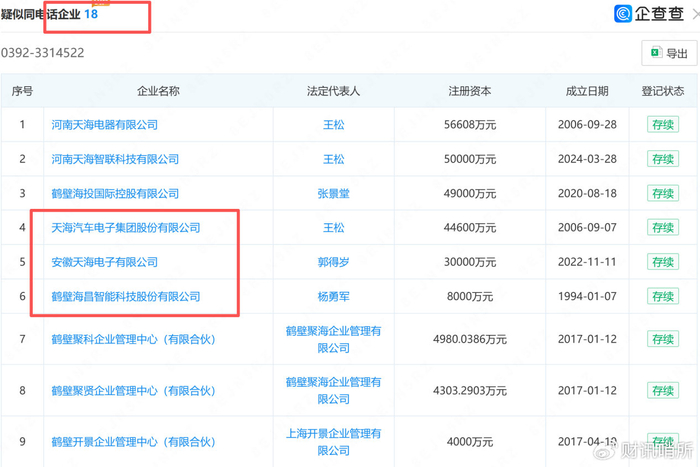Click the capital value 49000万元
700x467 pixels.
click(x=470, y=193)
